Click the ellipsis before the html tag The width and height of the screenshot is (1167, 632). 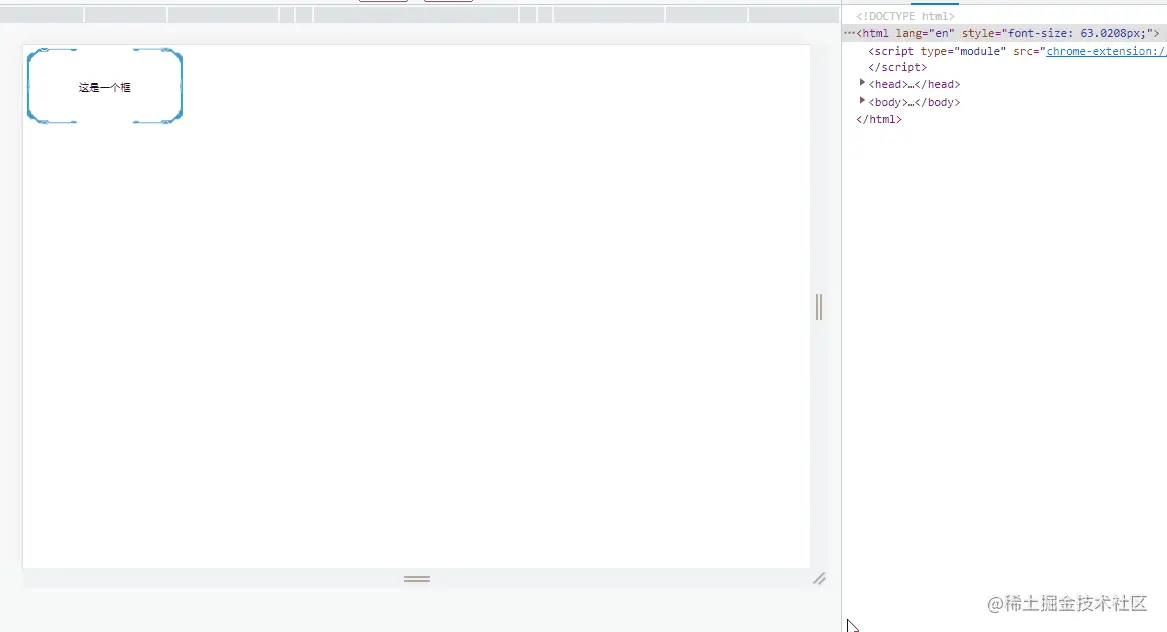point(849,33)
